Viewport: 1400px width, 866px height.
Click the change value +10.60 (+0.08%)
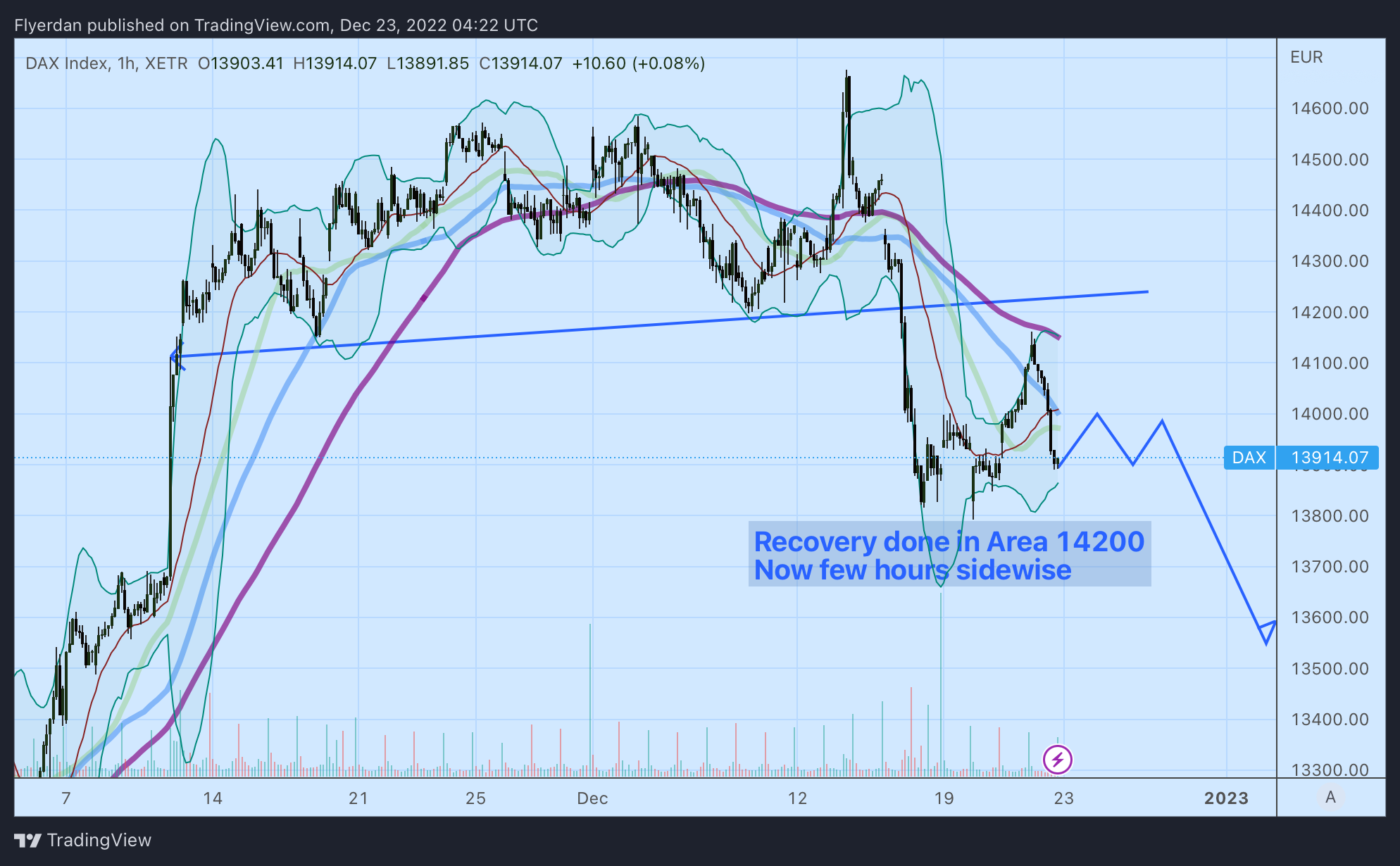pyautogui.click(x=639, y=63)
